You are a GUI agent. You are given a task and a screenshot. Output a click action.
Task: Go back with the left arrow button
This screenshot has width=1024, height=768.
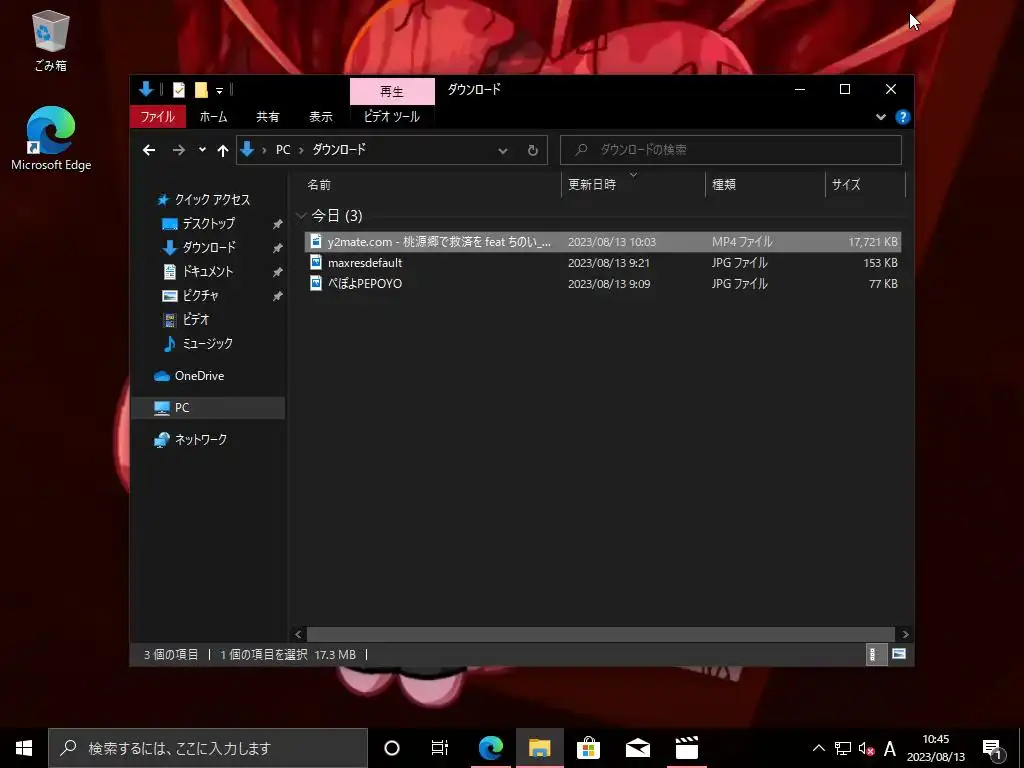pos(149,150)
